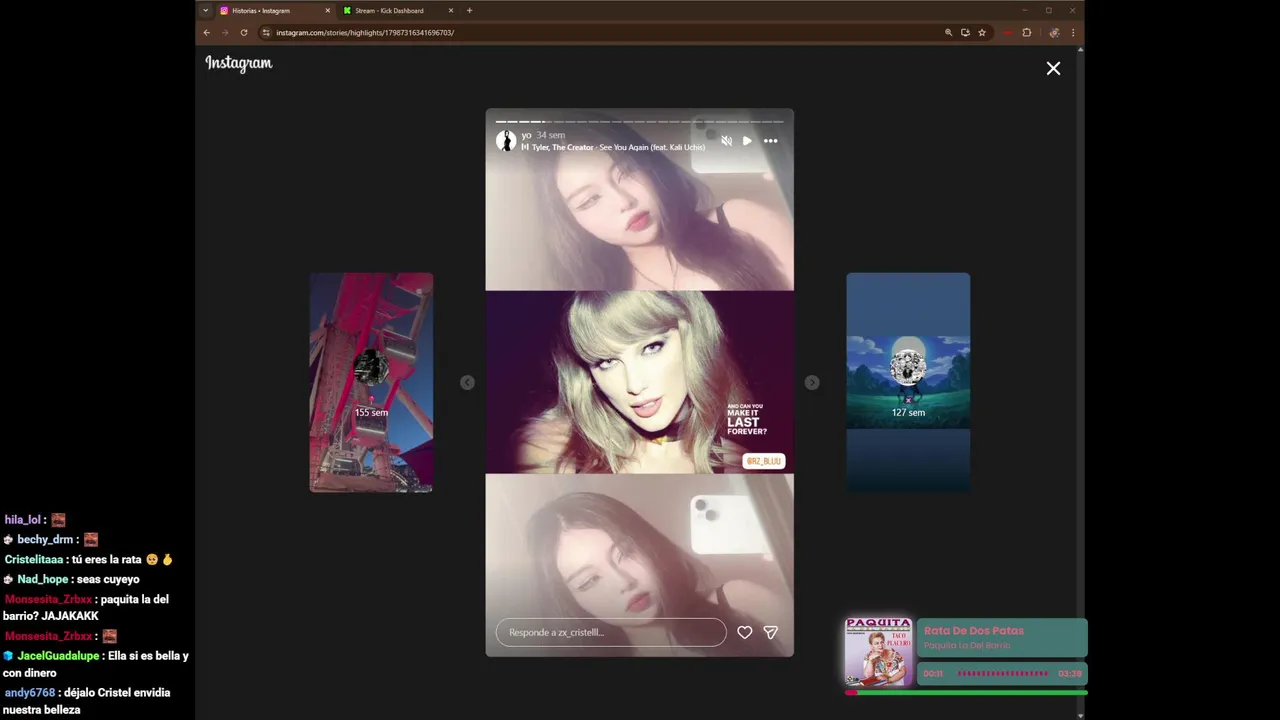The height and width of the screenshot is (720, 1280).
Task: Close the Kick Dashboard tab
Action: (451, 10)
